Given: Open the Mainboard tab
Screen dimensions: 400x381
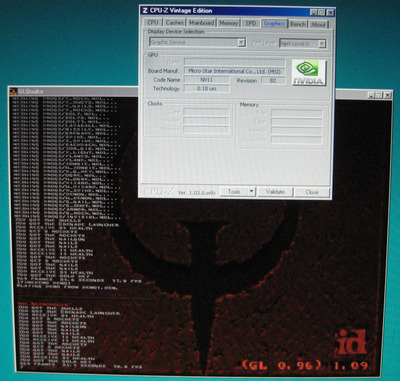Looking at the screenshot, I should click(201, 23).
